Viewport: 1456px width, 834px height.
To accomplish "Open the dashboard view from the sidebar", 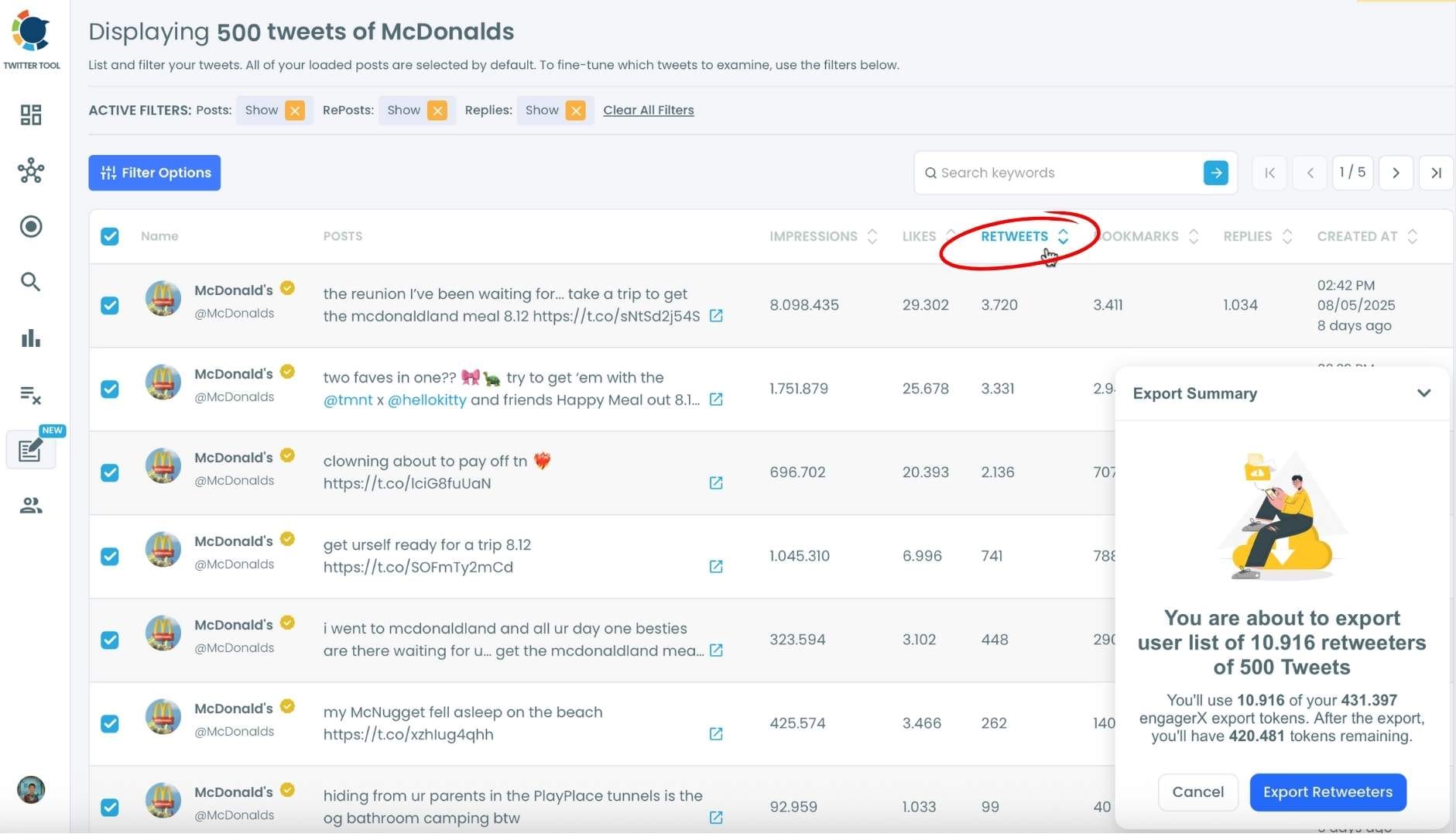I will 31,114.
